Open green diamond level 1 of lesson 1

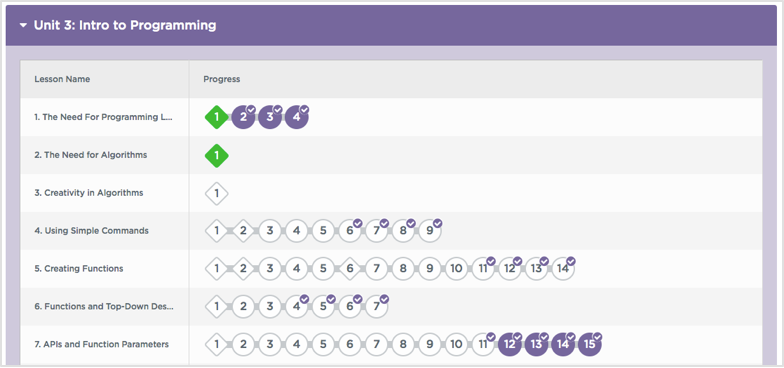pos(216,118)
